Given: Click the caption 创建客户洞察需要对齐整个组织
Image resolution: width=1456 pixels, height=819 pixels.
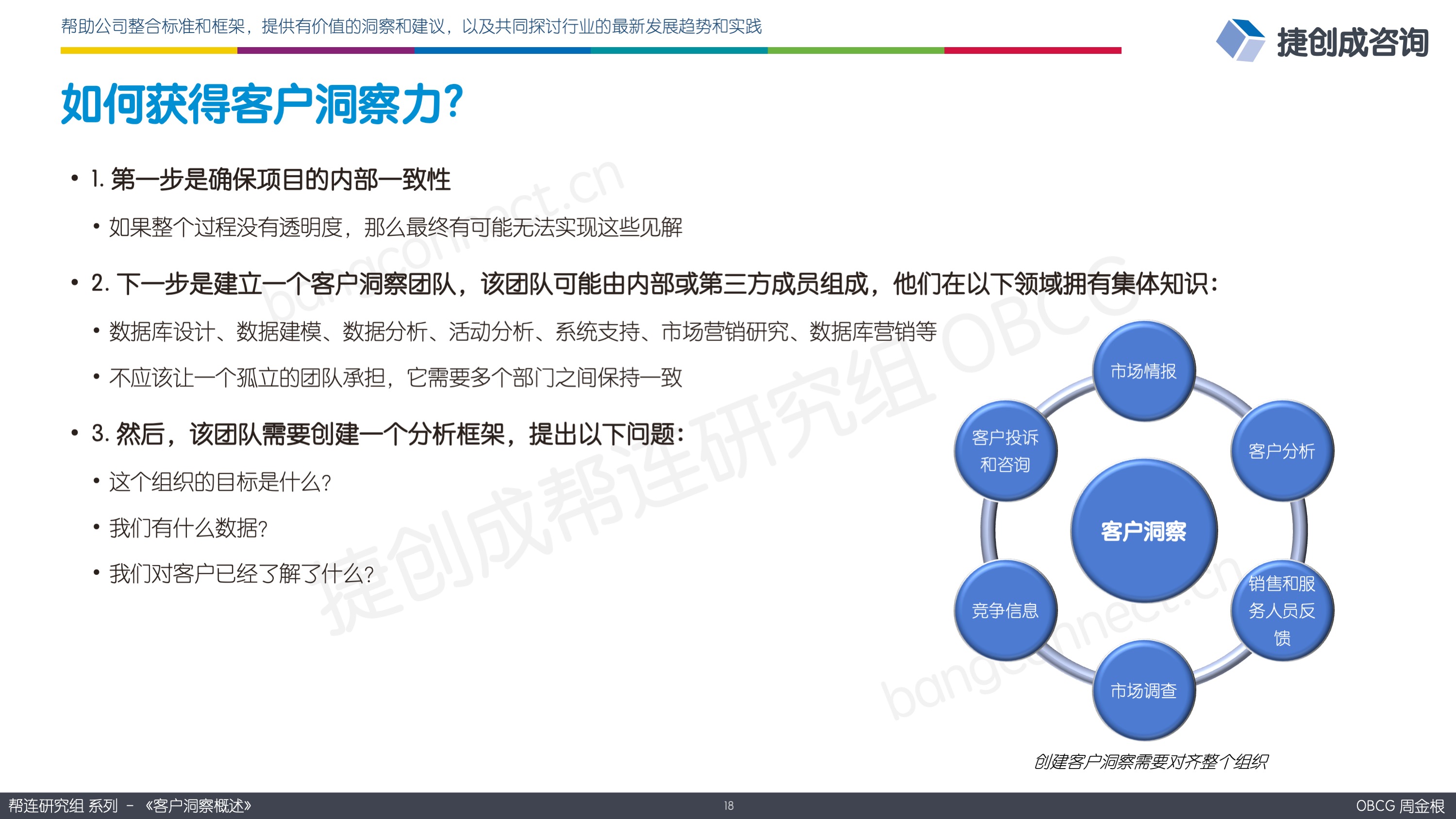Looking at the screenshot, I should click(1151, 761).
